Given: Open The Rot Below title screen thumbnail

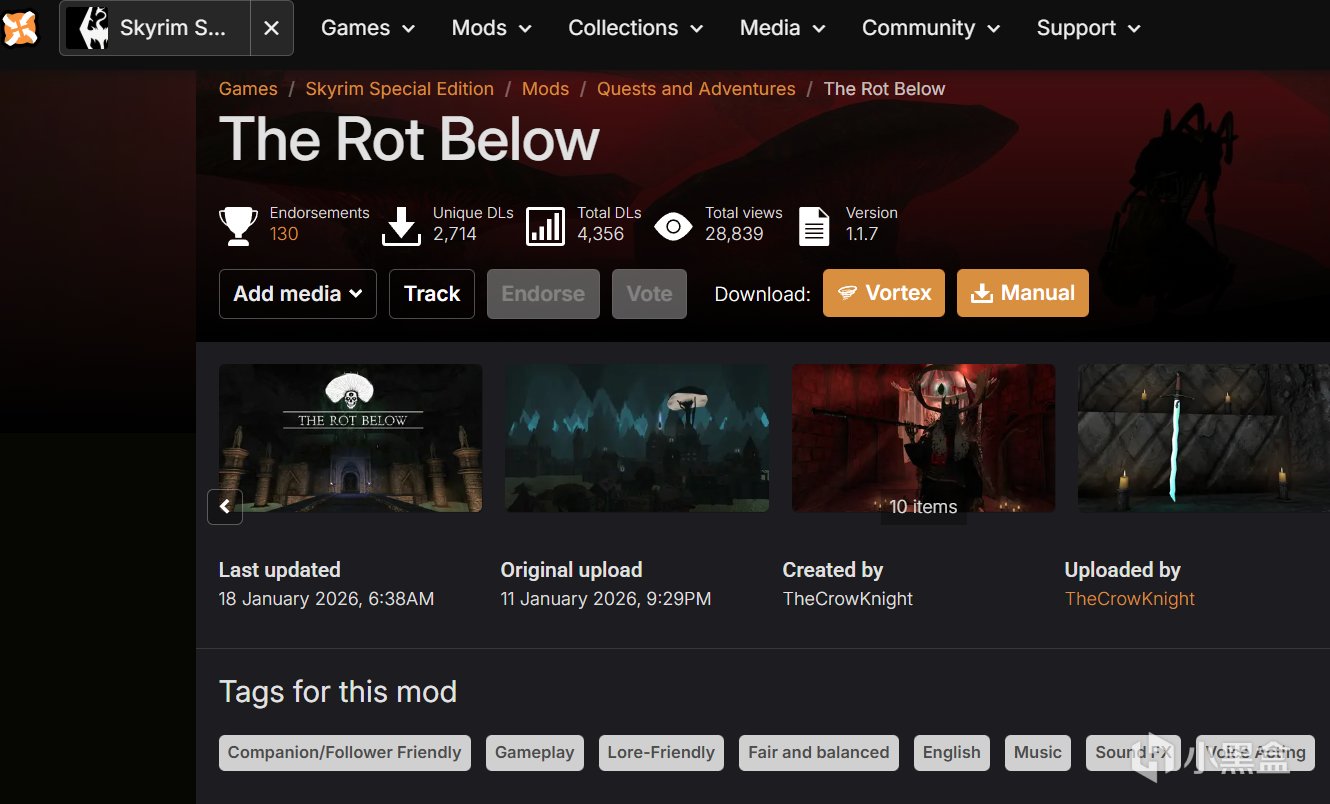Looking at the screenshot, I should (351, 438).
